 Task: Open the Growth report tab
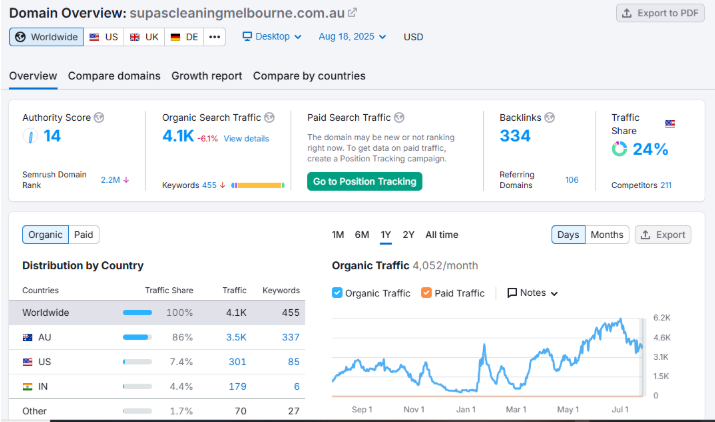click(x=206, y=76)
